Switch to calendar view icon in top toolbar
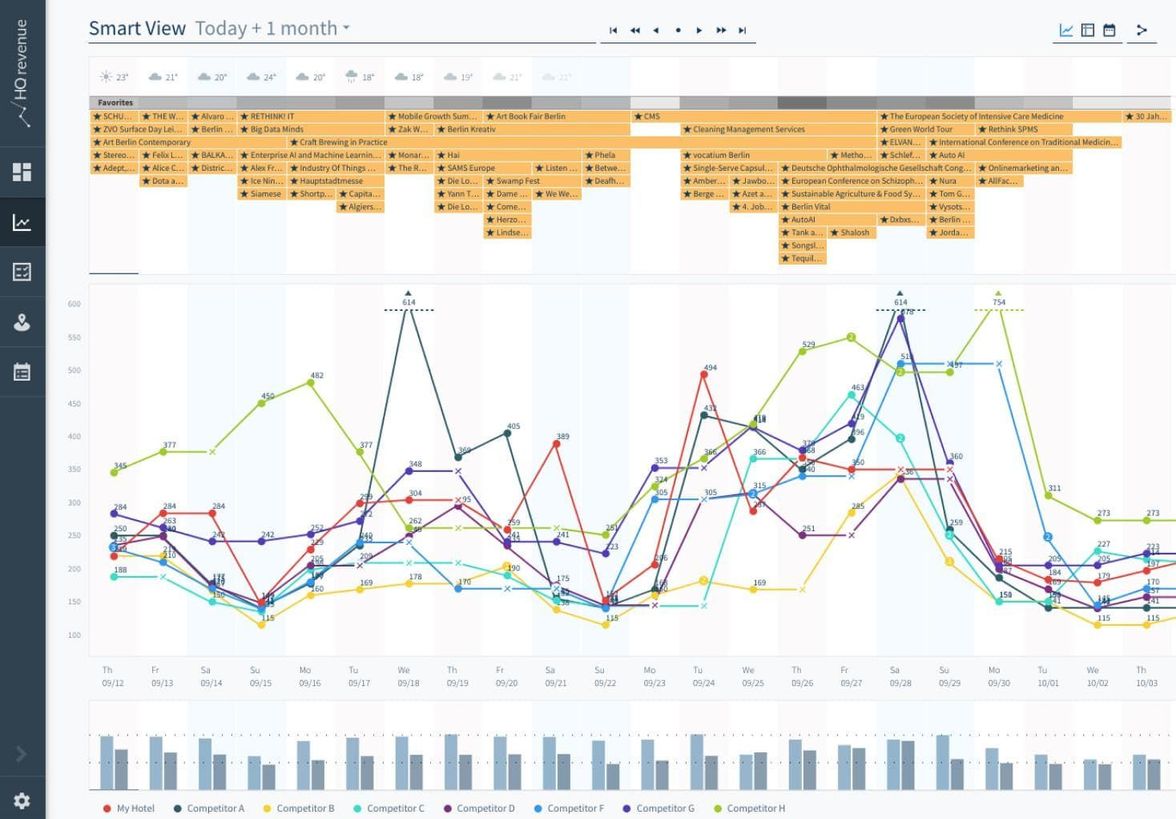 (1109, 30)
